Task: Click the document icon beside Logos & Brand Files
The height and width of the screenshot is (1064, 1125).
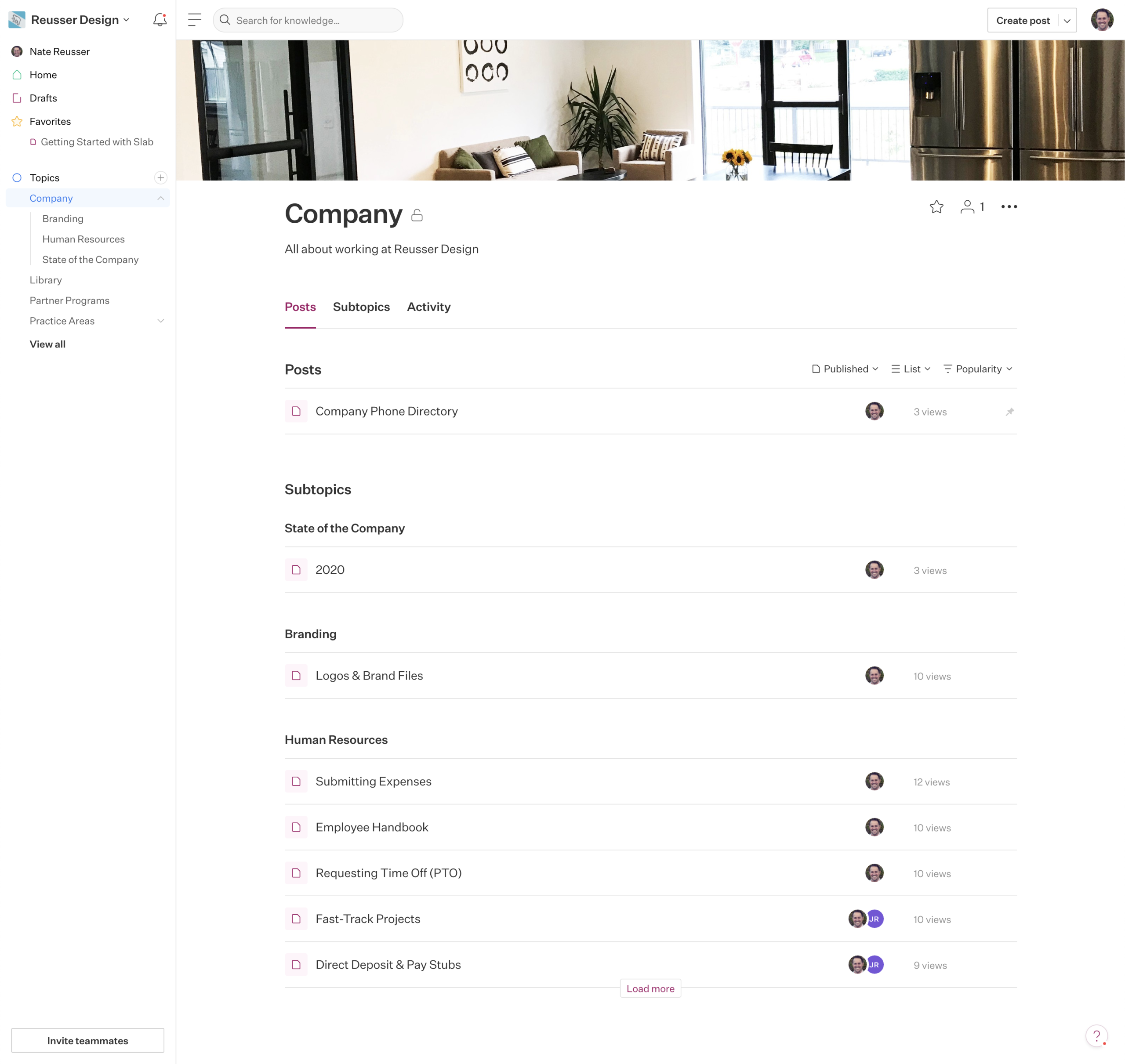Action: click(x=296, y=676)
